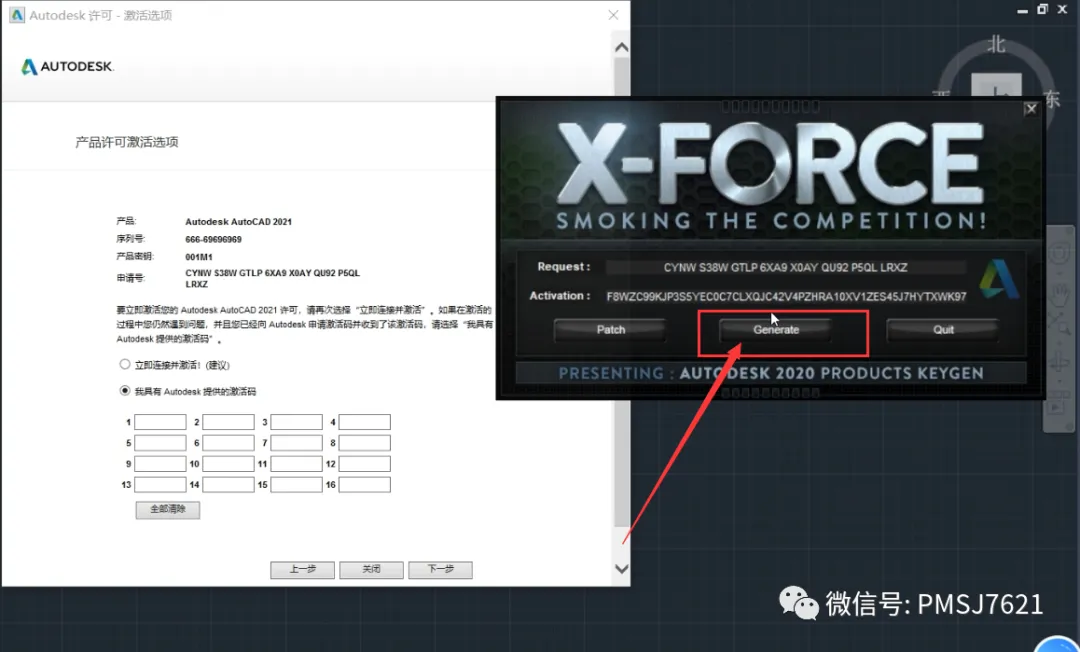Click activation code box 2

coord(228,422)
